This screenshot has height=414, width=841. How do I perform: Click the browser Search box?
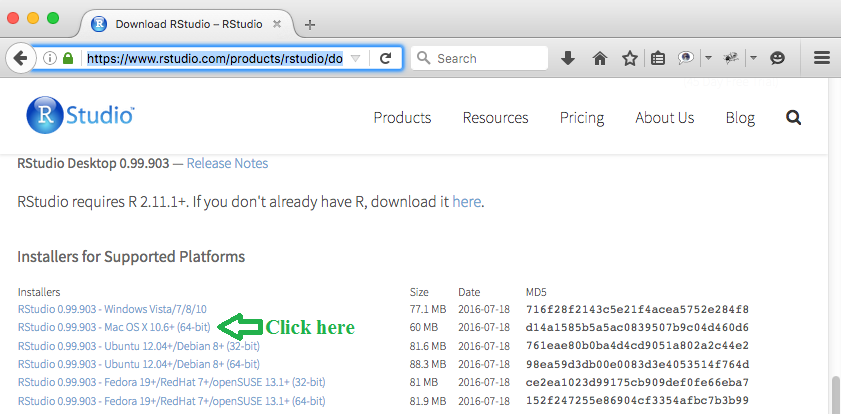(479, 58)
